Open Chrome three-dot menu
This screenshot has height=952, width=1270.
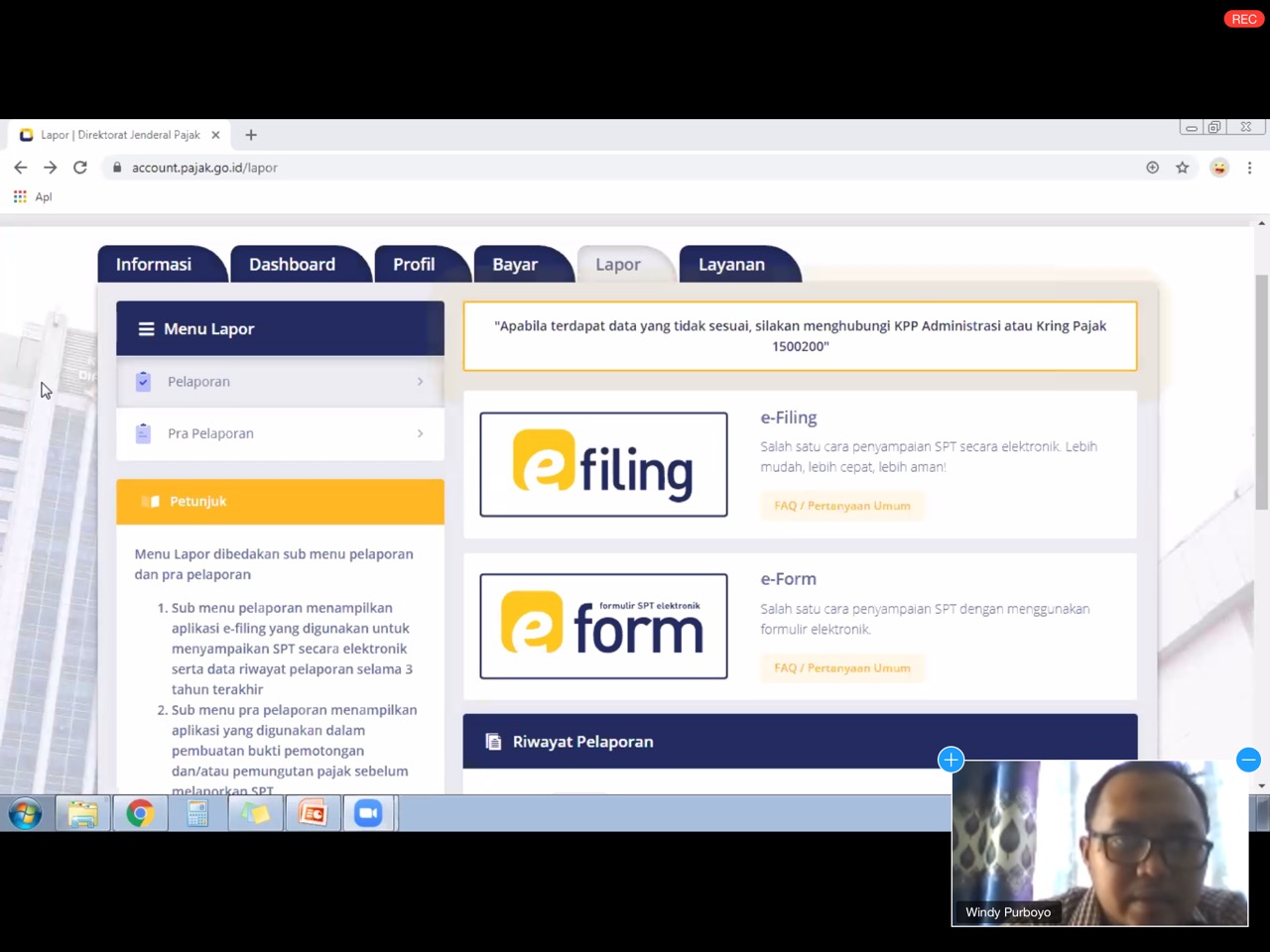pyautogui.click(x=1249, y=168)
